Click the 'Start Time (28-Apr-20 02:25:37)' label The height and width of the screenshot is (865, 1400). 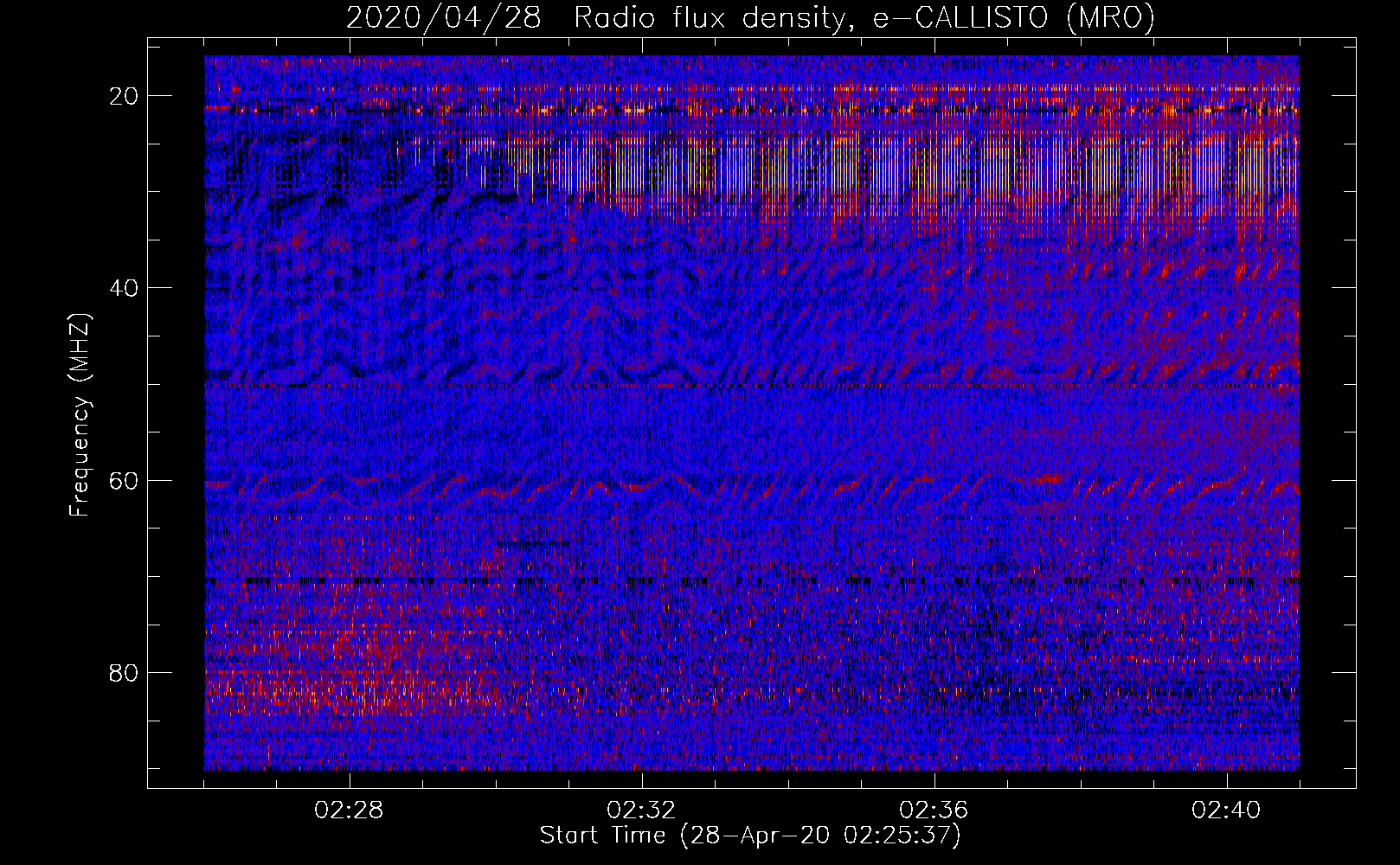(750, 836)
